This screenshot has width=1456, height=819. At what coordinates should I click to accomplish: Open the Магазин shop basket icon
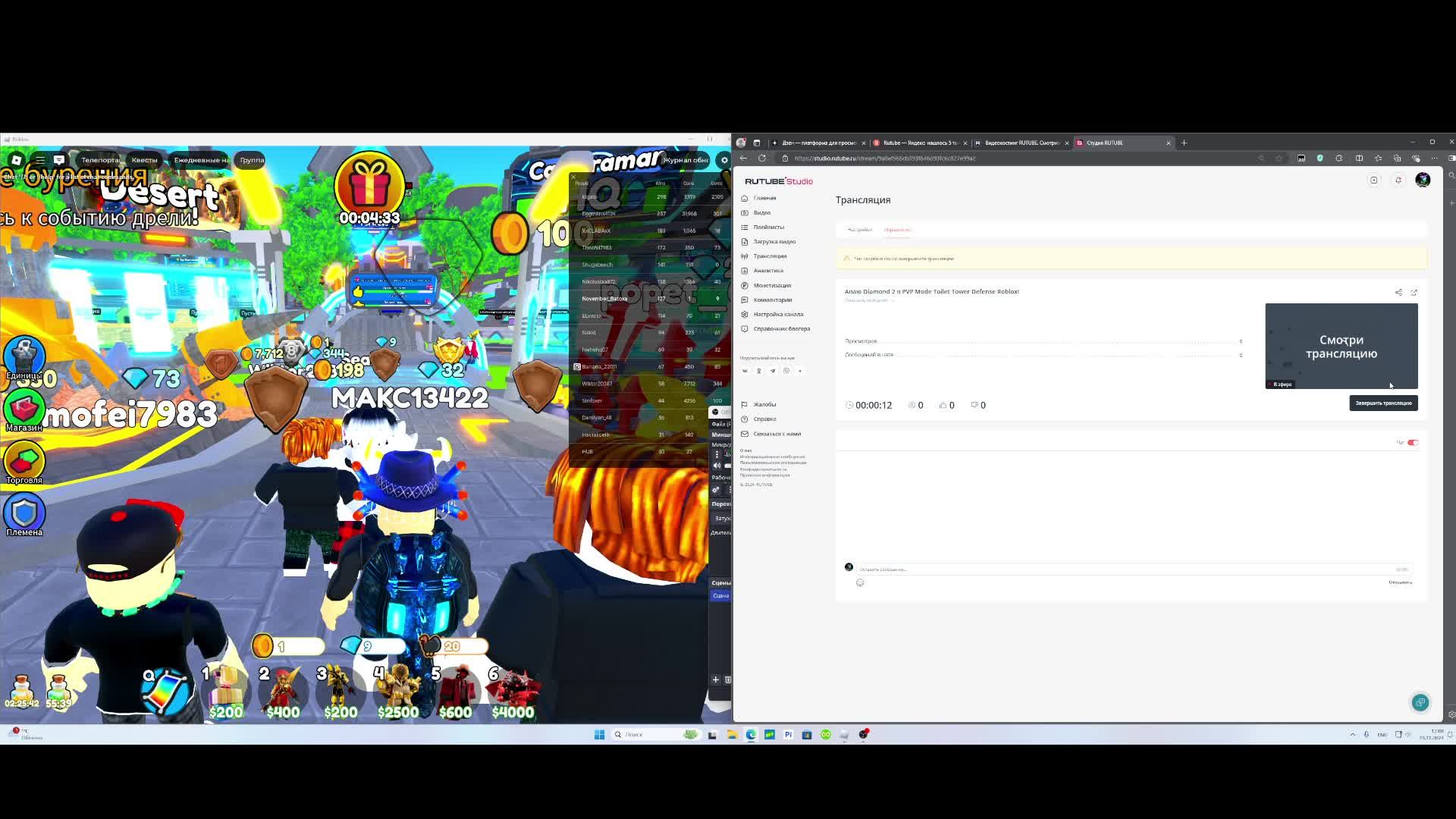pyautogui.click(x=24, y=409)
